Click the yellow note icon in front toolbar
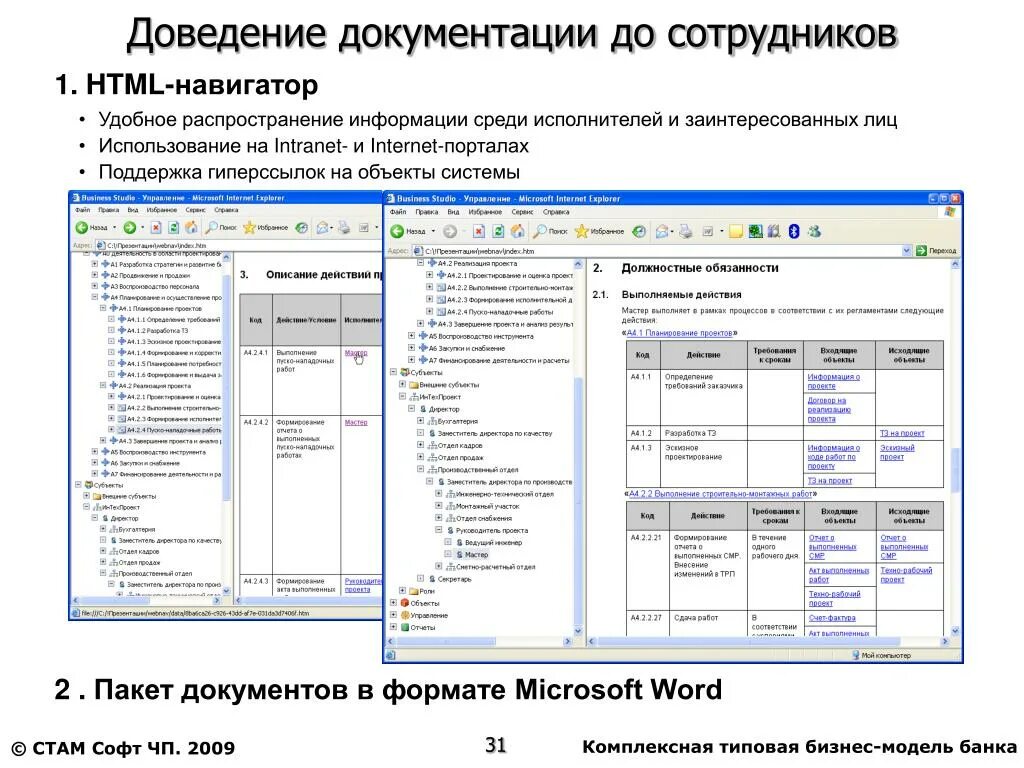The image size is (1024, 768). coord(736,231)
